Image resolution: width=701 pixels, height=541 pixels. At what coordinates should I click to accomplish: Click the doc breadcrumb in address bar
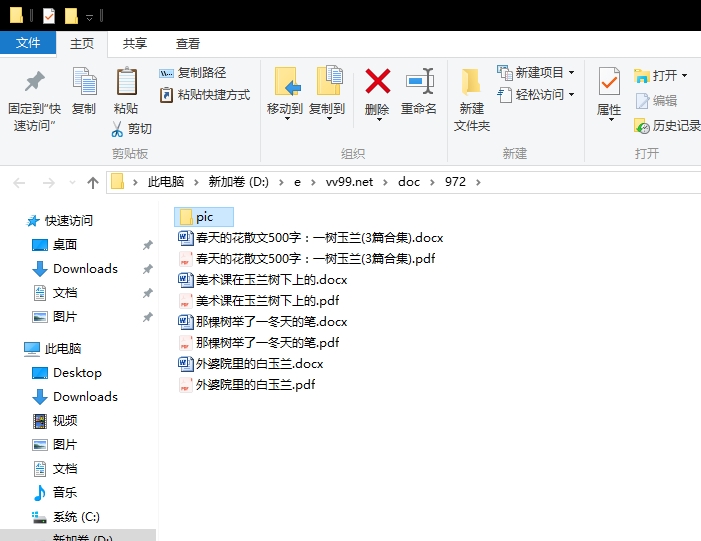[409, 182]
